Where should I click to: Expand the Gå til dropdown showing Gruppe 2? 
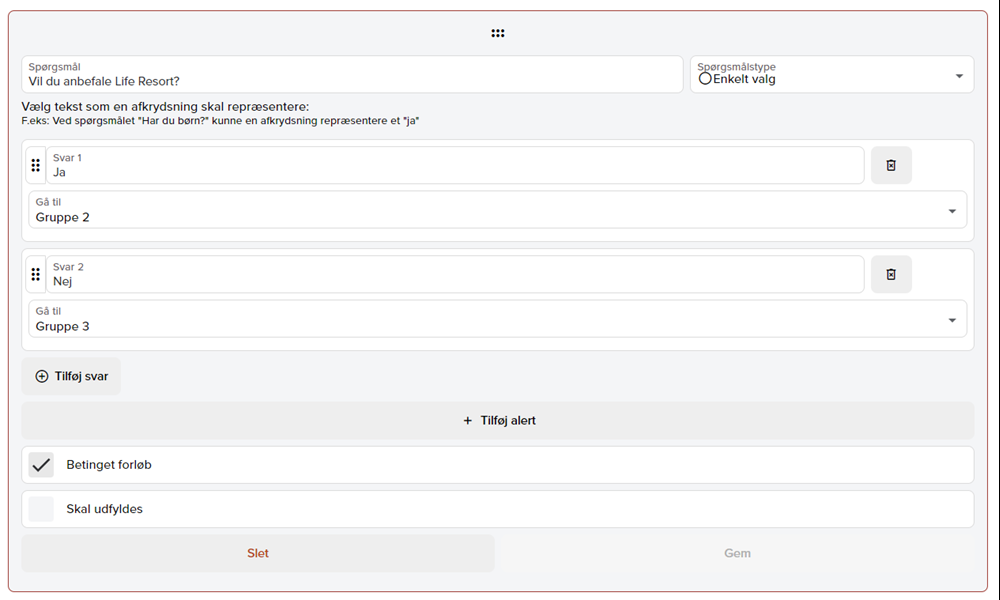[951, 211]
